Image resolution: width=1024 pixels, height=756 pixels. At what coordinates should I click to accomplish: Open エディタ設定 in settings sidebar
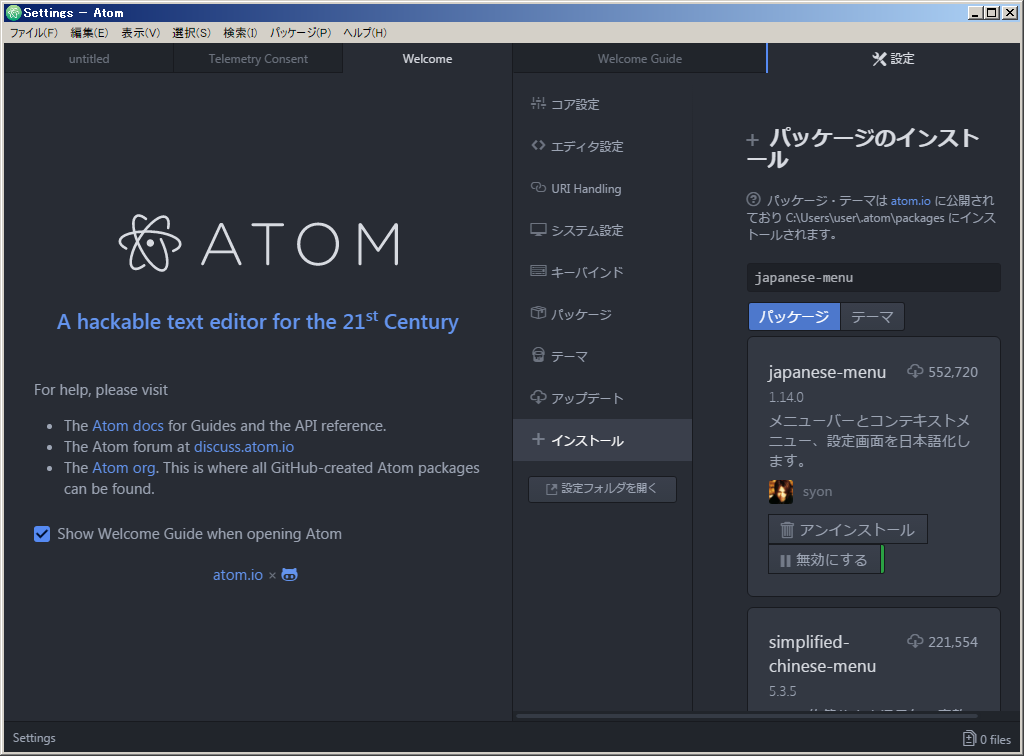602,146
